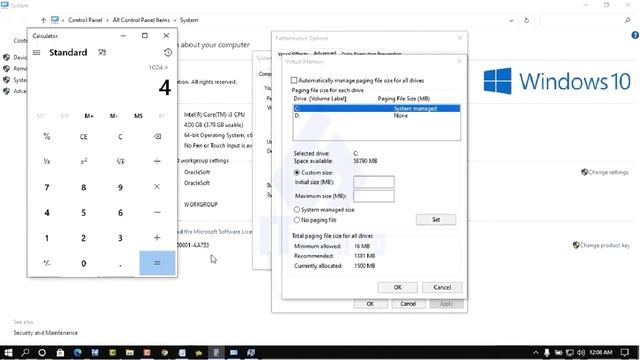Image resolution: width=640 pixels, height=360 pixels.
Task: Click the divide operator key
Action: [x=157, y=162]
